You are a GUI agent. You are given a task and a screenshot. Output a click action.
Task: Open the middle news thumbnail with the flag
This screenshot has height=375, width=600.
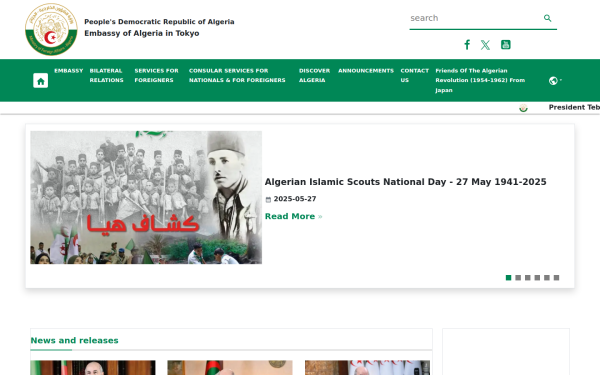[230, 367]
